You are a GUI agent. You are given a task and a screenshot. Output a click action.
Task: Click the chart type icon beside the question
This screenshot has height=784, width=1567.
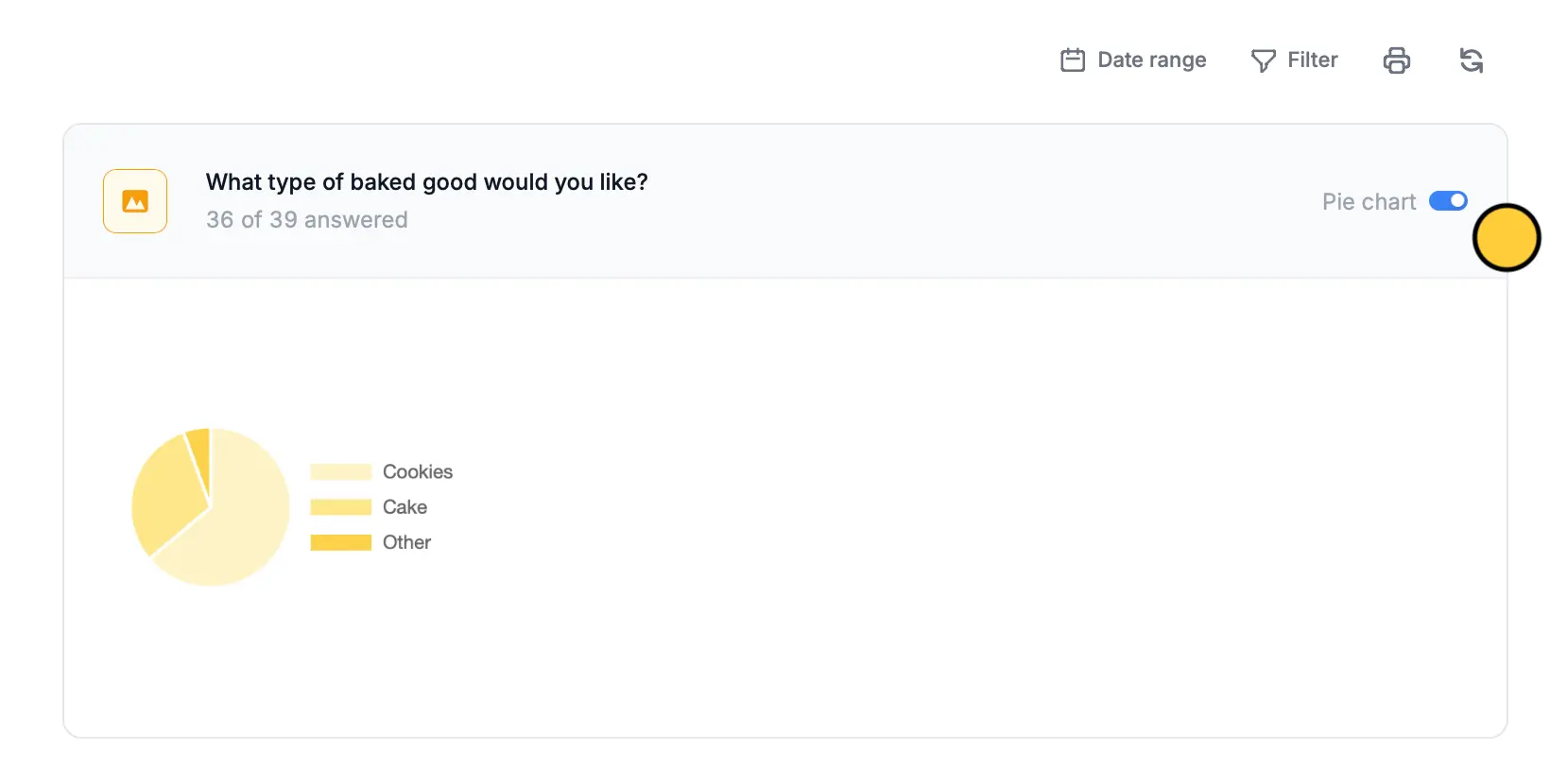coord(134,200)
